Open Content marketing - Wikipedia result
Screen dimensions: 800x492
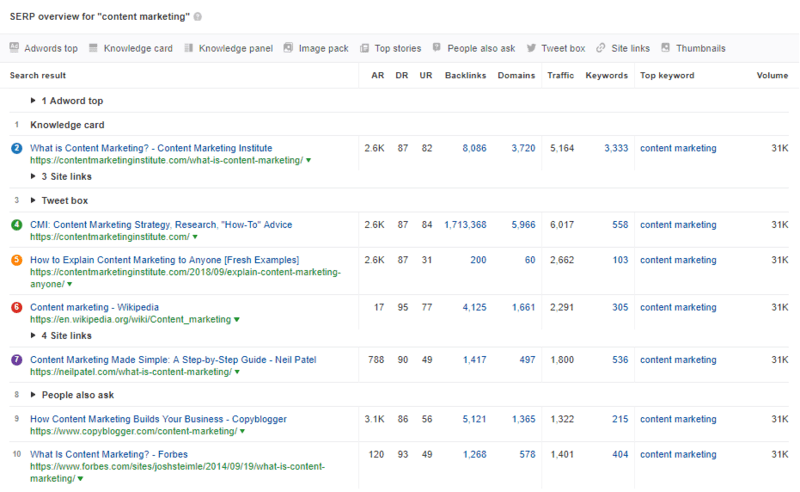coord(94,307)
